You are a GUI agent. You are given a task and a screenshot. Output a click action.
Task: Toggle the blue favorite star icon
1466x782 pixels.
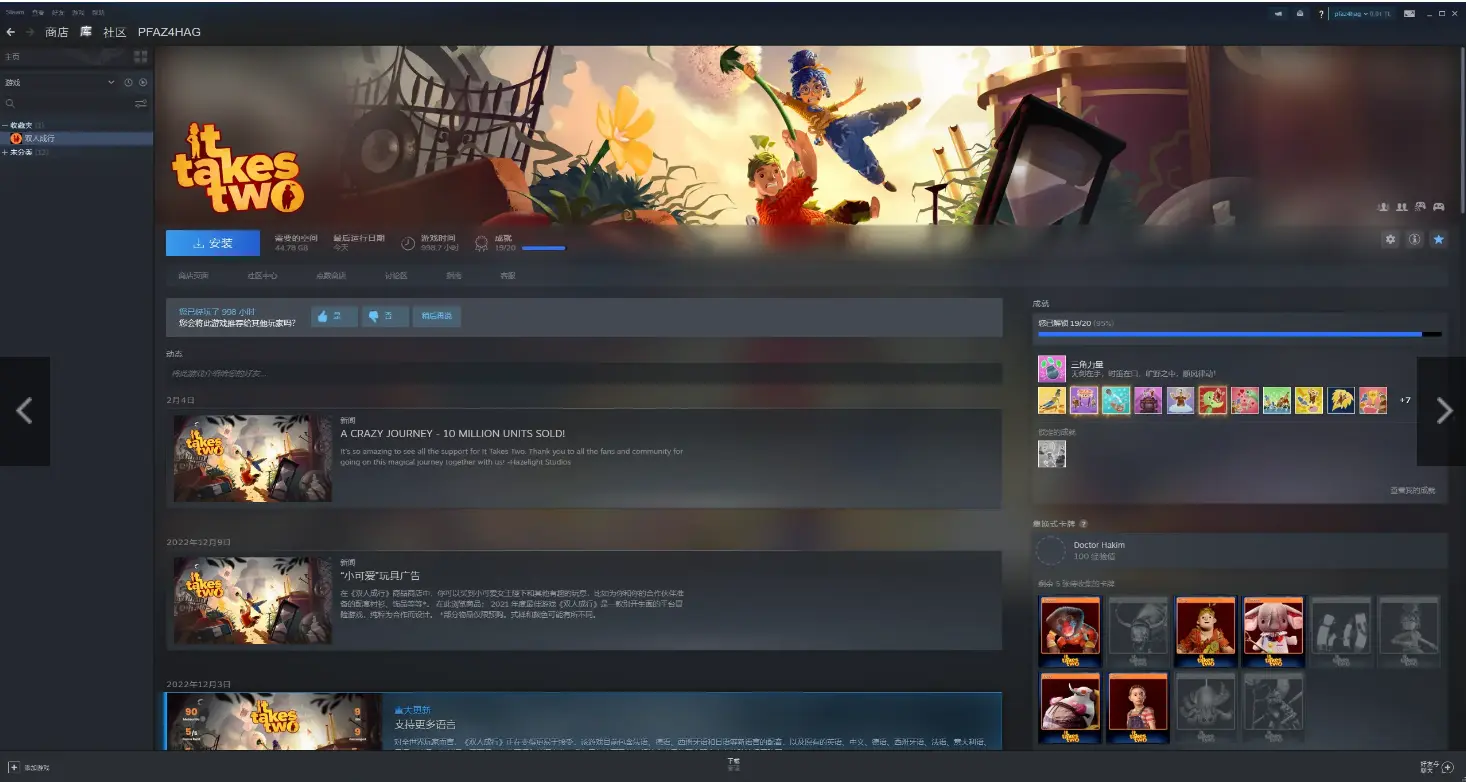[x=1438, y=240]
